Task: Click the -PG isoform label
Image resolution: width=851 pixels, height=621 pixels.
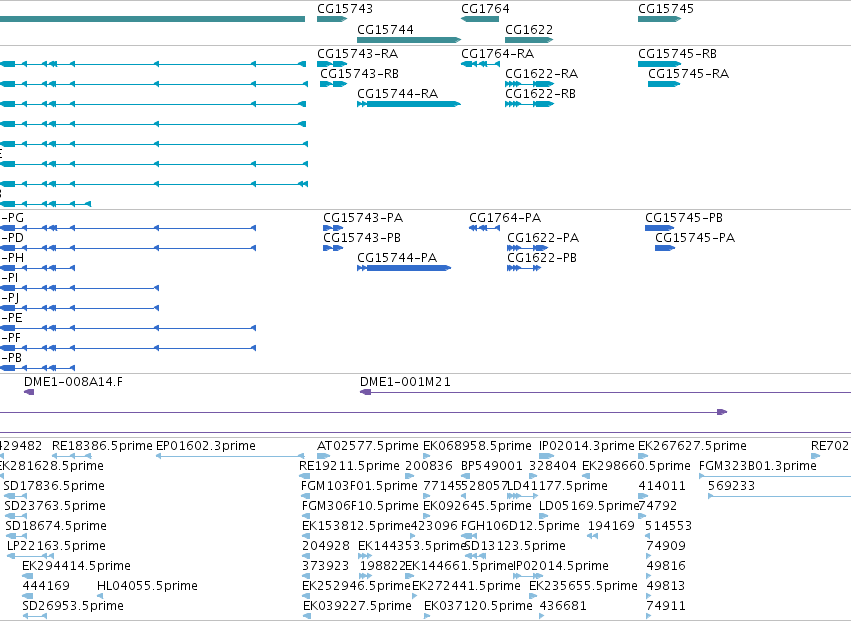Action: point(12,218)
